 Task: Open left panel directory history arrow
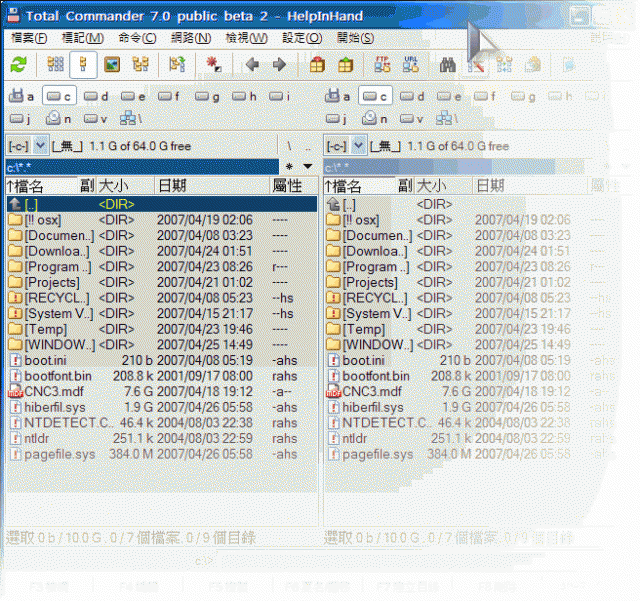pos(308,166)
